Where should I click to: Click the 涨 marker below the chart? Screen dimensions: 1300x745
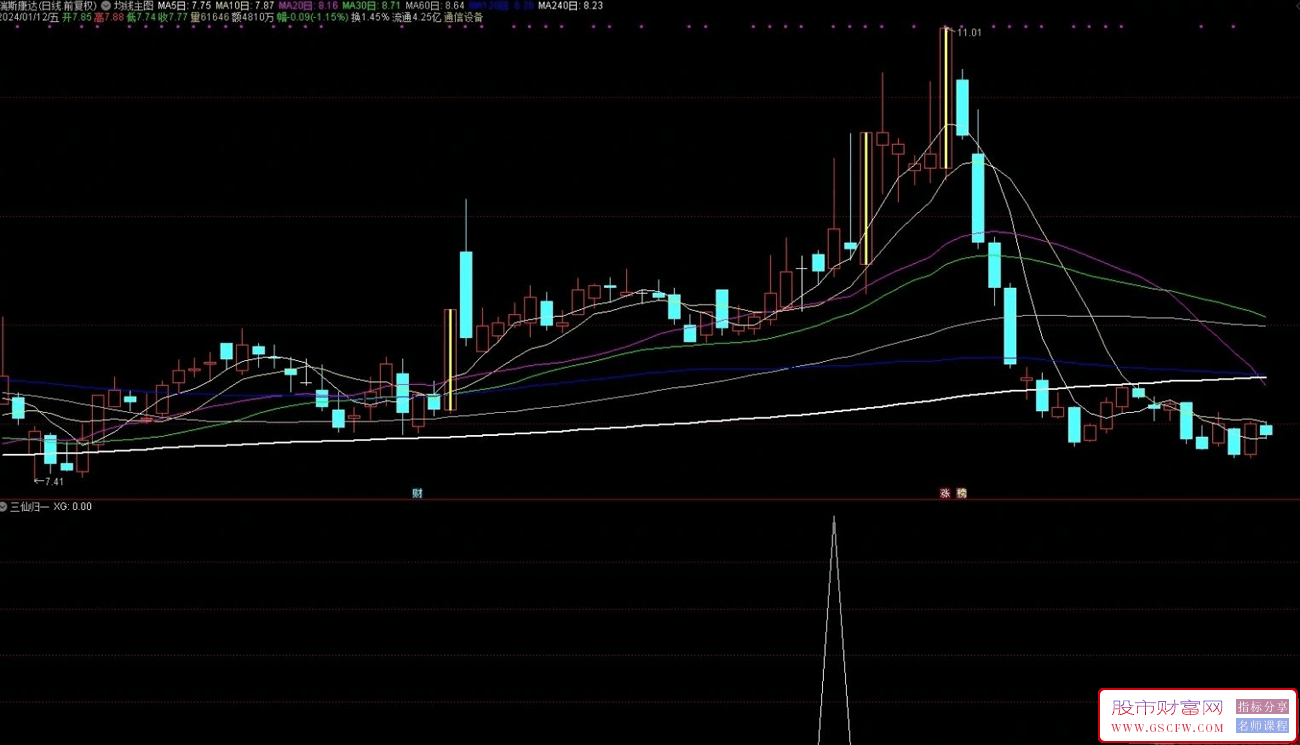click(945, 493)
